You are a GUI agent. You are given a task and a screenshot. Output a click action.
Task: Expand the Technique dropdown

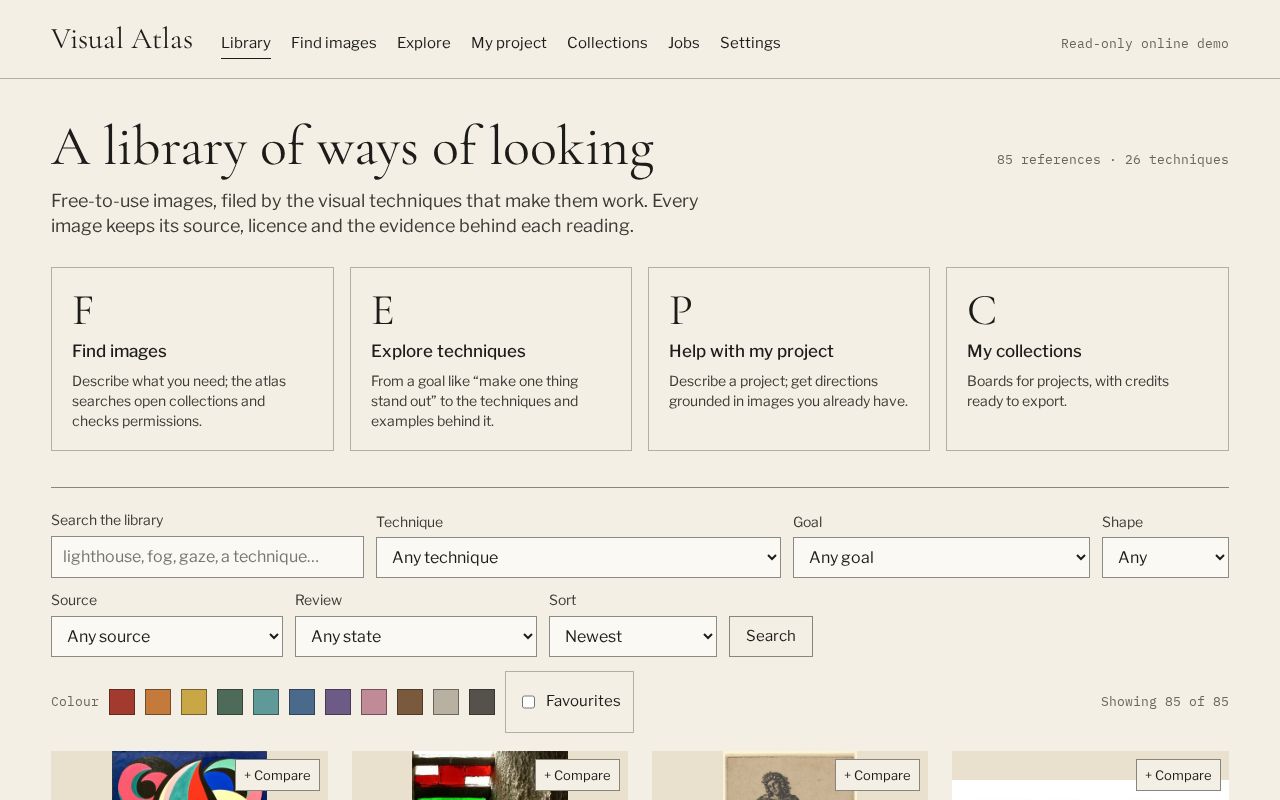coord(578,558)
